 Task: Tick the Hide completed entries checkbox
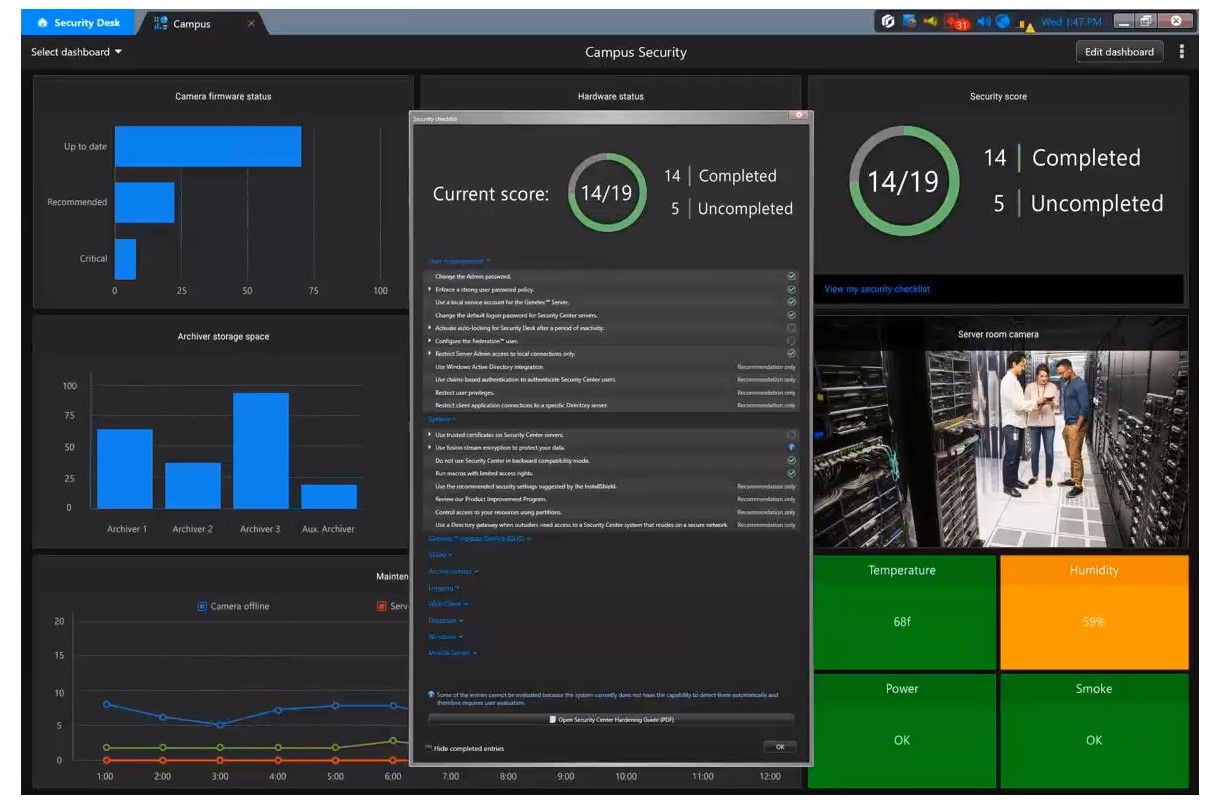tap(430, 748)
